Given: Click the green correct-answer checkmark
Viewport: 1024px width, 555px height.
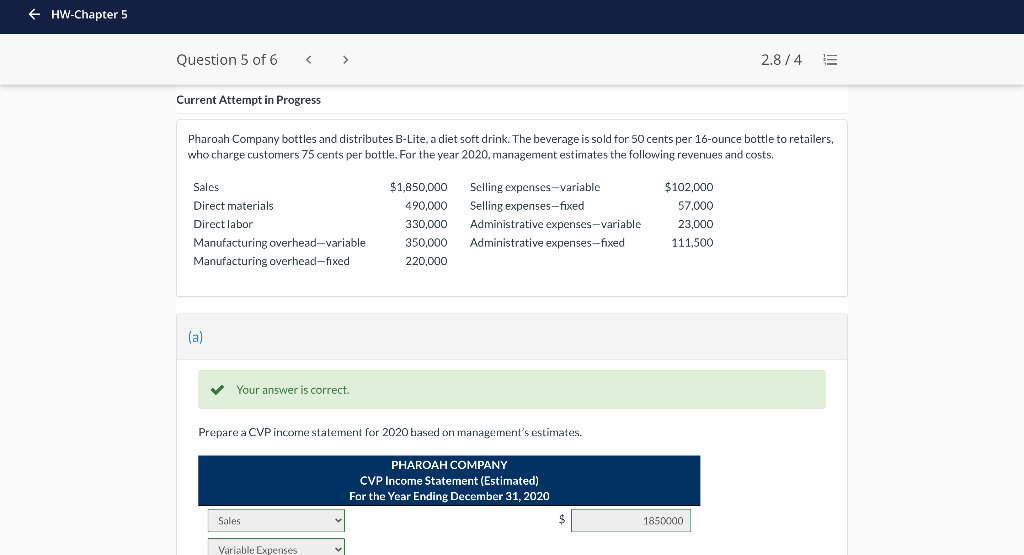Looking at the screenshot, I should click(217, 390).
